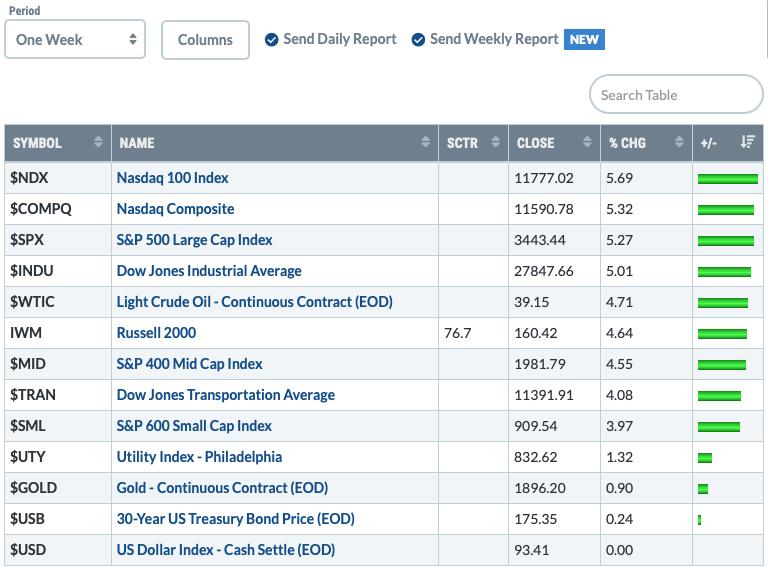768x570 pixels.
Task: Select the $USB symbol cell
Action: coord(58,519)
